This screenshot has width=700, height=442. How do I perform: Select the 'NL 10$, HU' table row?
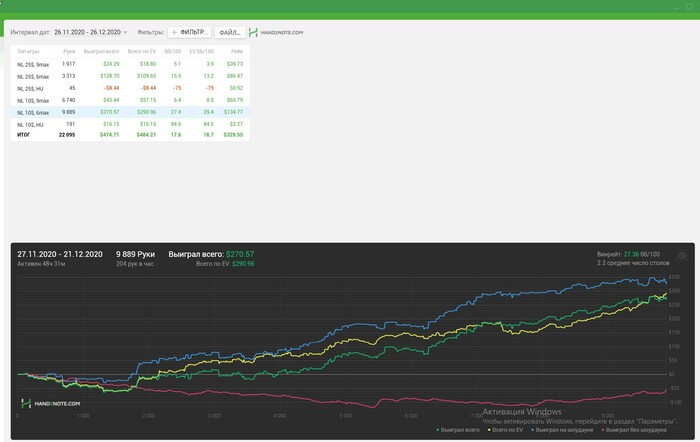(x=130, y=124)
